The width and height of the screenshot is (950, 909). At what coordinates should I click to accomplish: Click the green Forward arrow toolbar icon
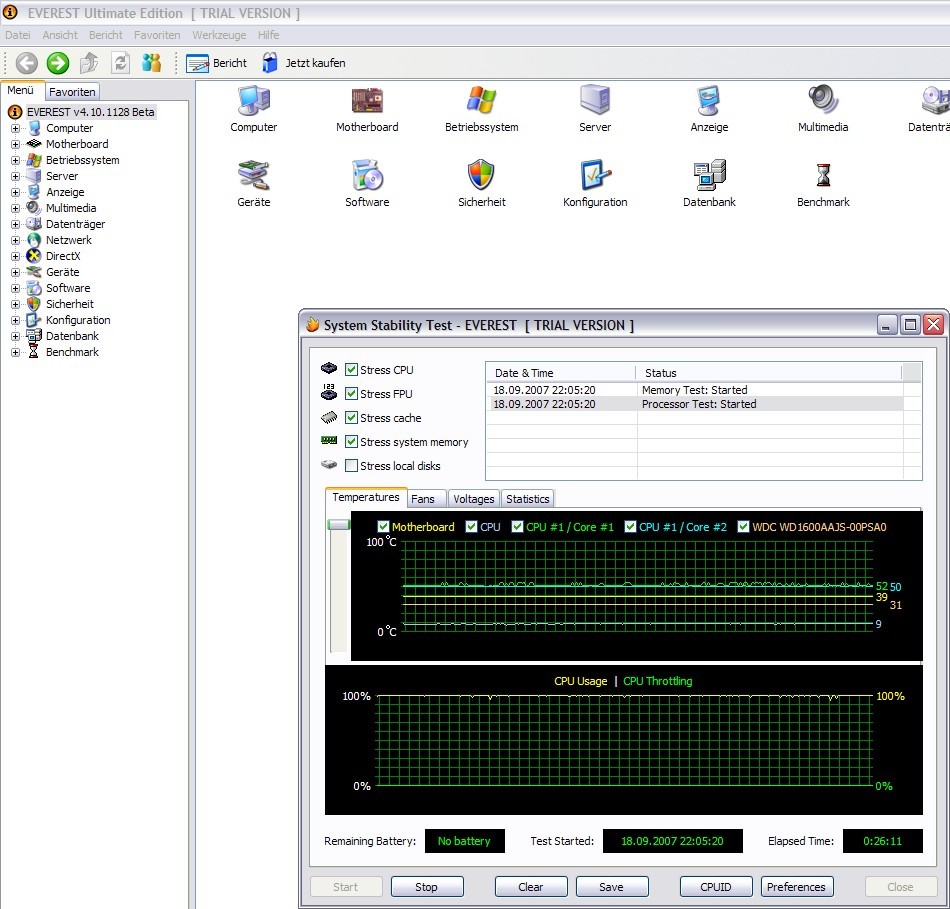click(x=58, y=62)
